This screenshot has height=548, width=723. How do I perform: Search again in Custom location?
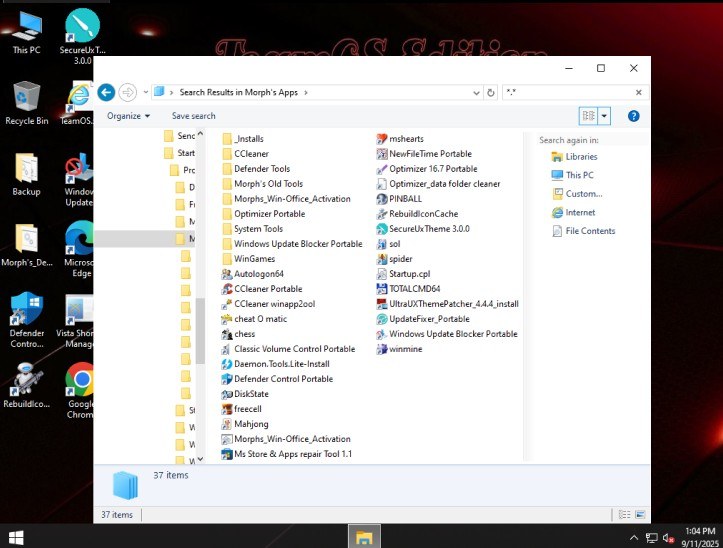pos(577,194)
